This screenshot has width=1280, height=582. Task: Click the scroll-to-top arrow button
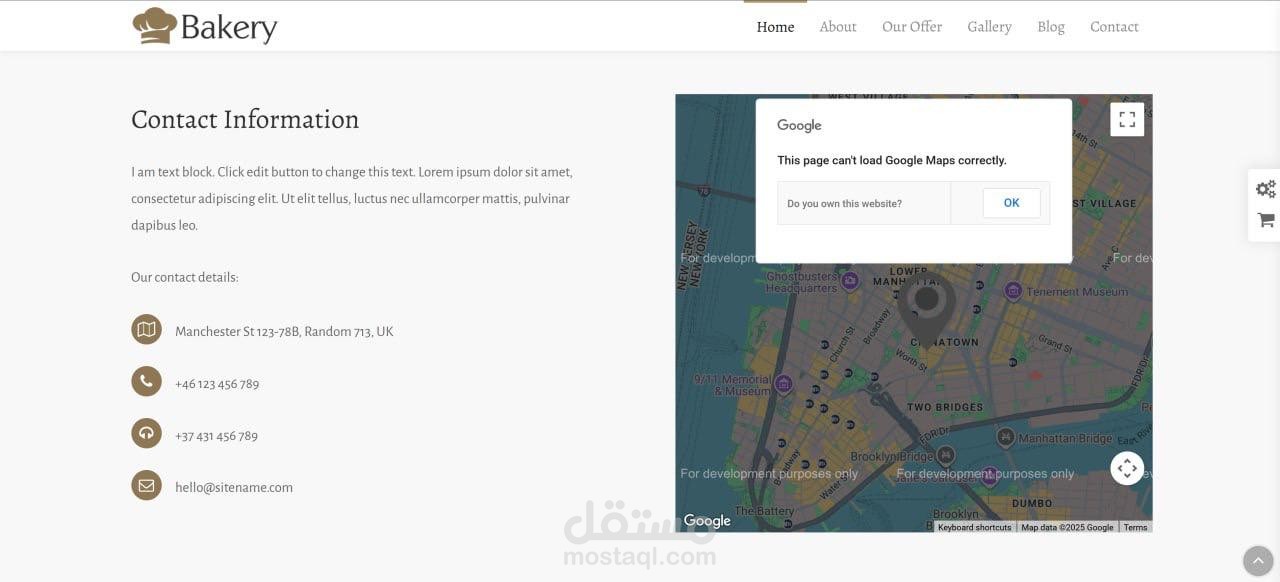click(1257, 561)
